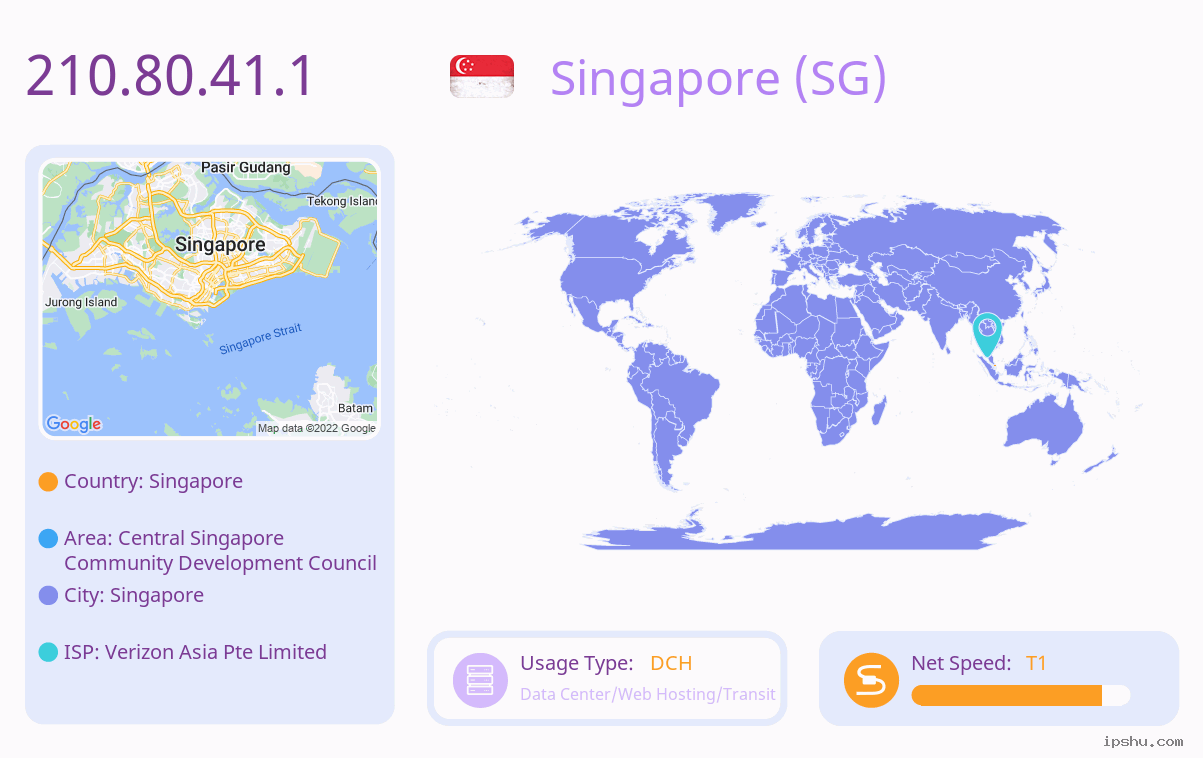
Task: Click the ipshu.com text
Action: coord(1143,741)
